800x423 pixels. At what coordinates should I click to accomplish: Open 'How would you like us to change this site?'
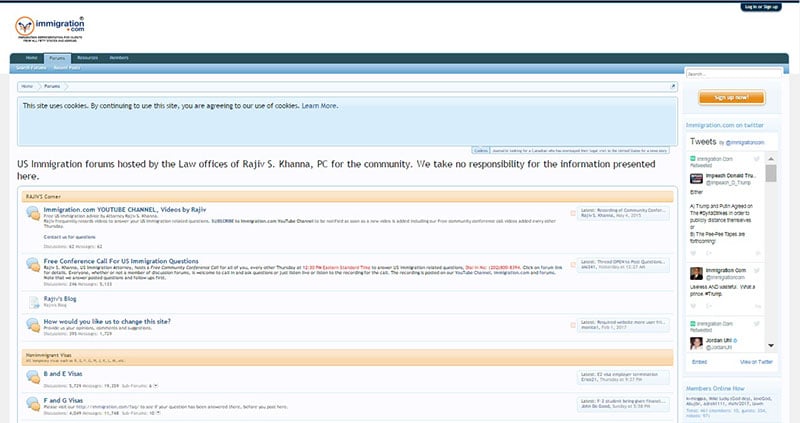pos(107,321)
